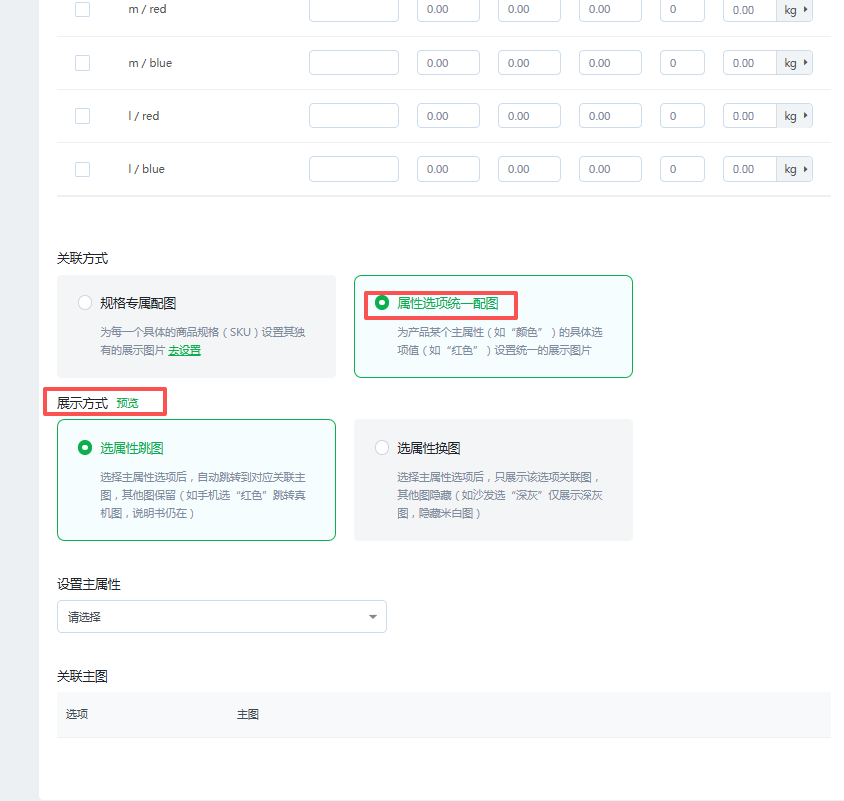This screenshot has height=801, width=844.
Task: Open kg unit dropdown for m / blue
Action: (795, 63)
